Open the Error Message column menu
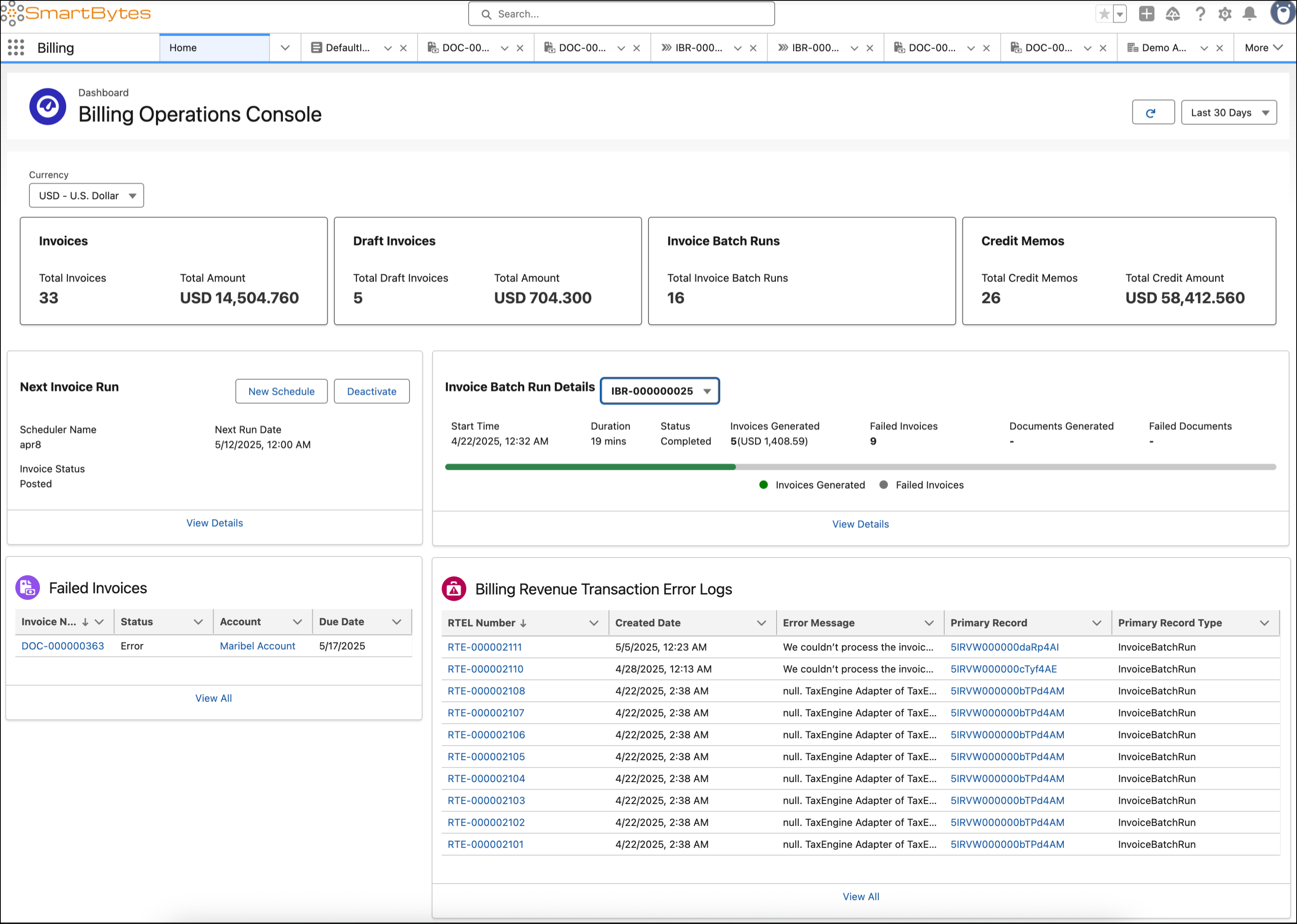Image resolution: width=1297 pixels, height=924 pixels. pos(929,623)
